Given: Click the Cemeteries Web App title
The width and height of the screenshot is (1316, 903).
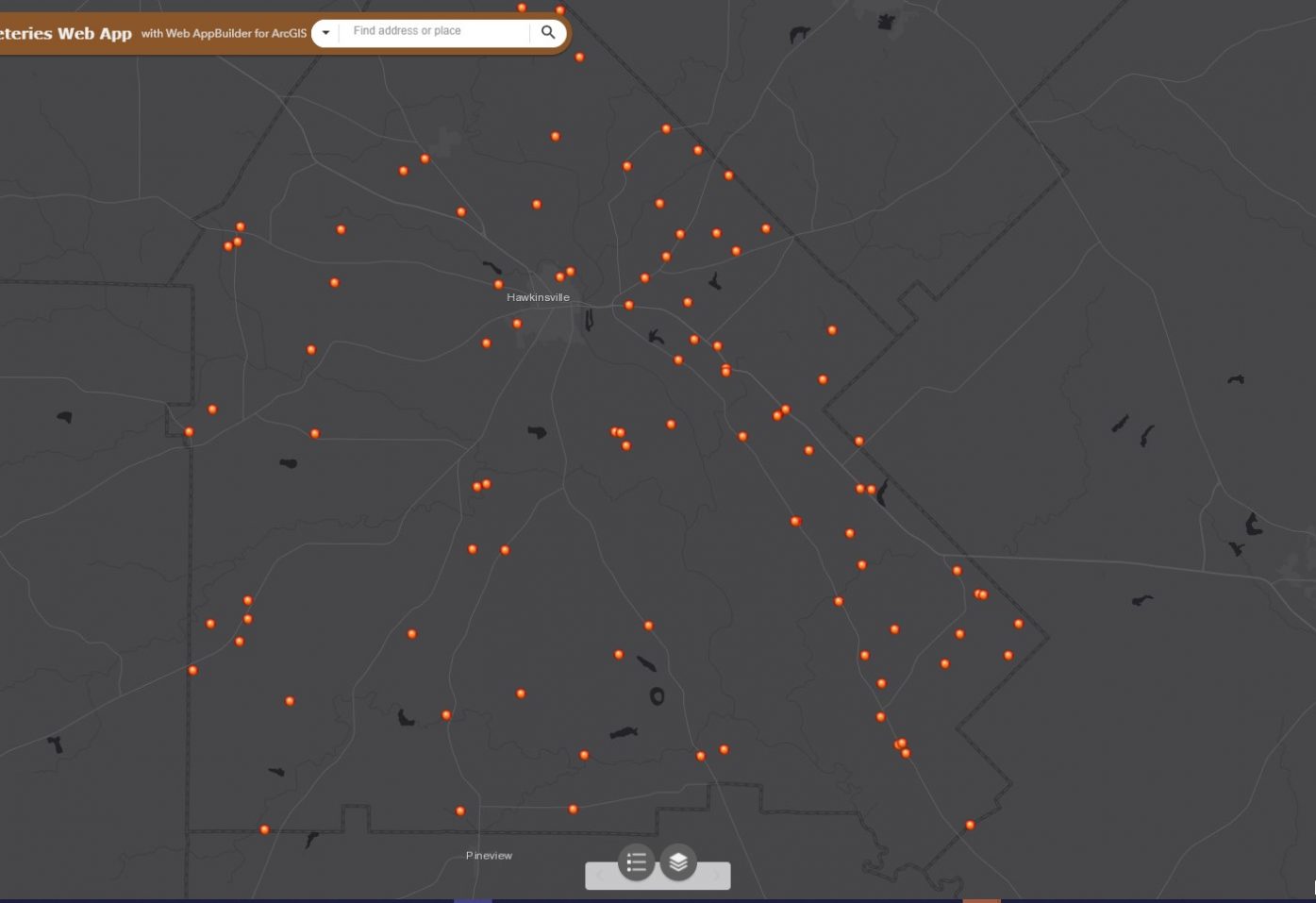Looking at the screenshot, I should (x=66, y=33).
